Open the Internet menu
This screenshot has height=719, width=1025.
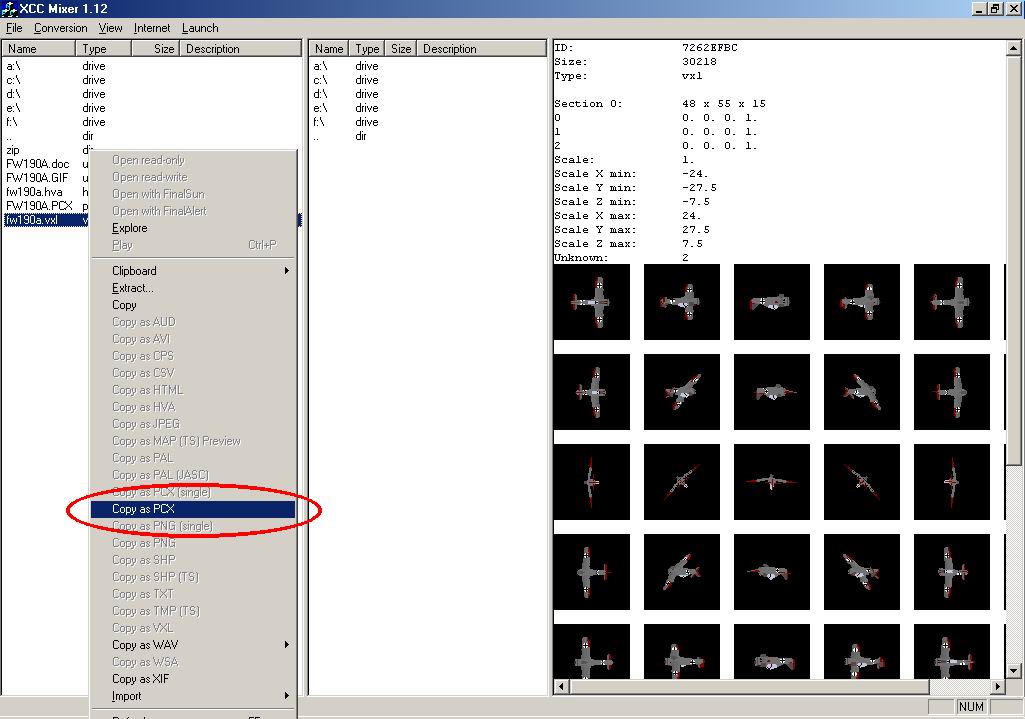point(152,28)
